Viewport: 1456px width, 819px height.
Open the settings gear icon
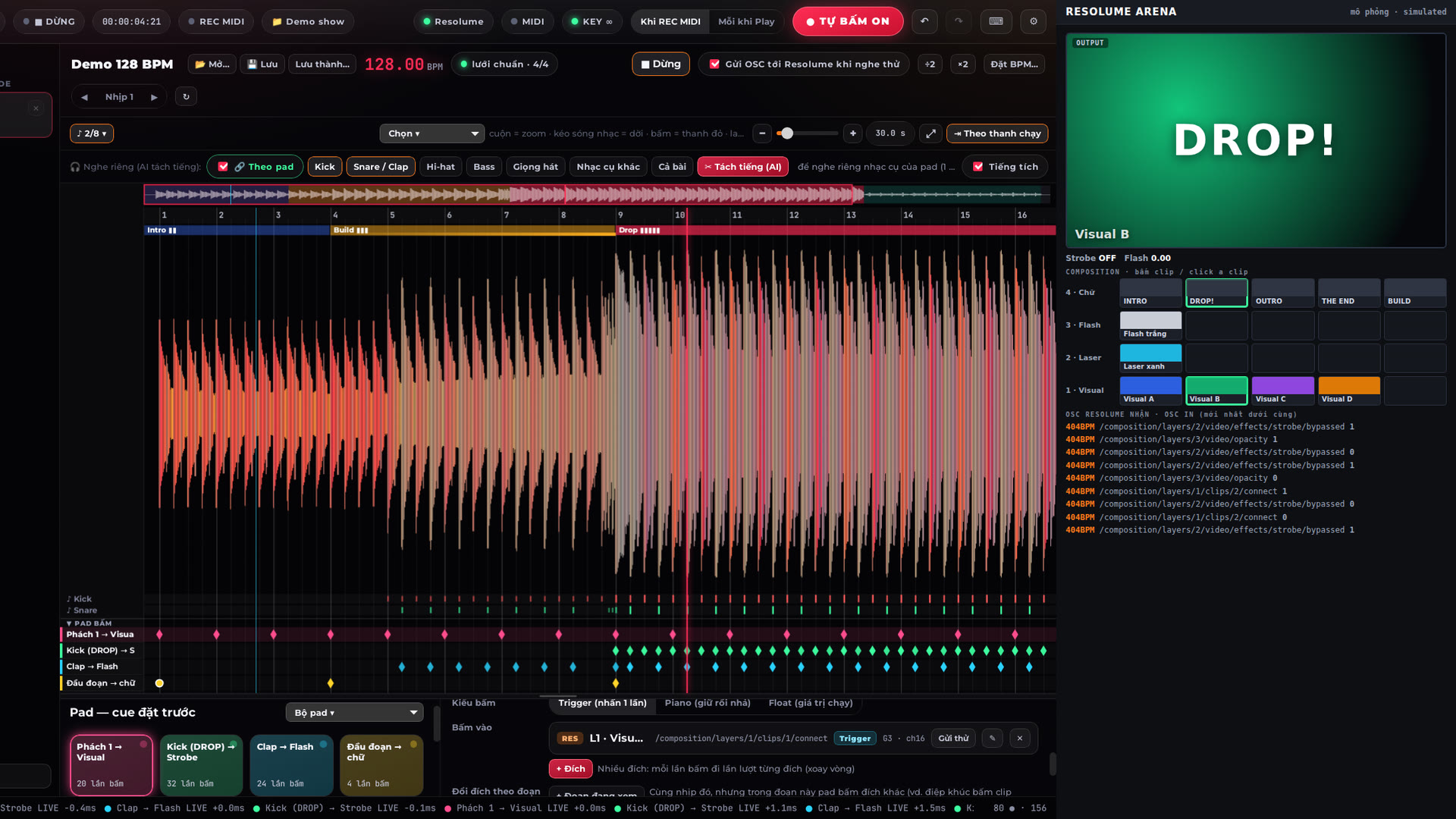(x=1033, y=21)
